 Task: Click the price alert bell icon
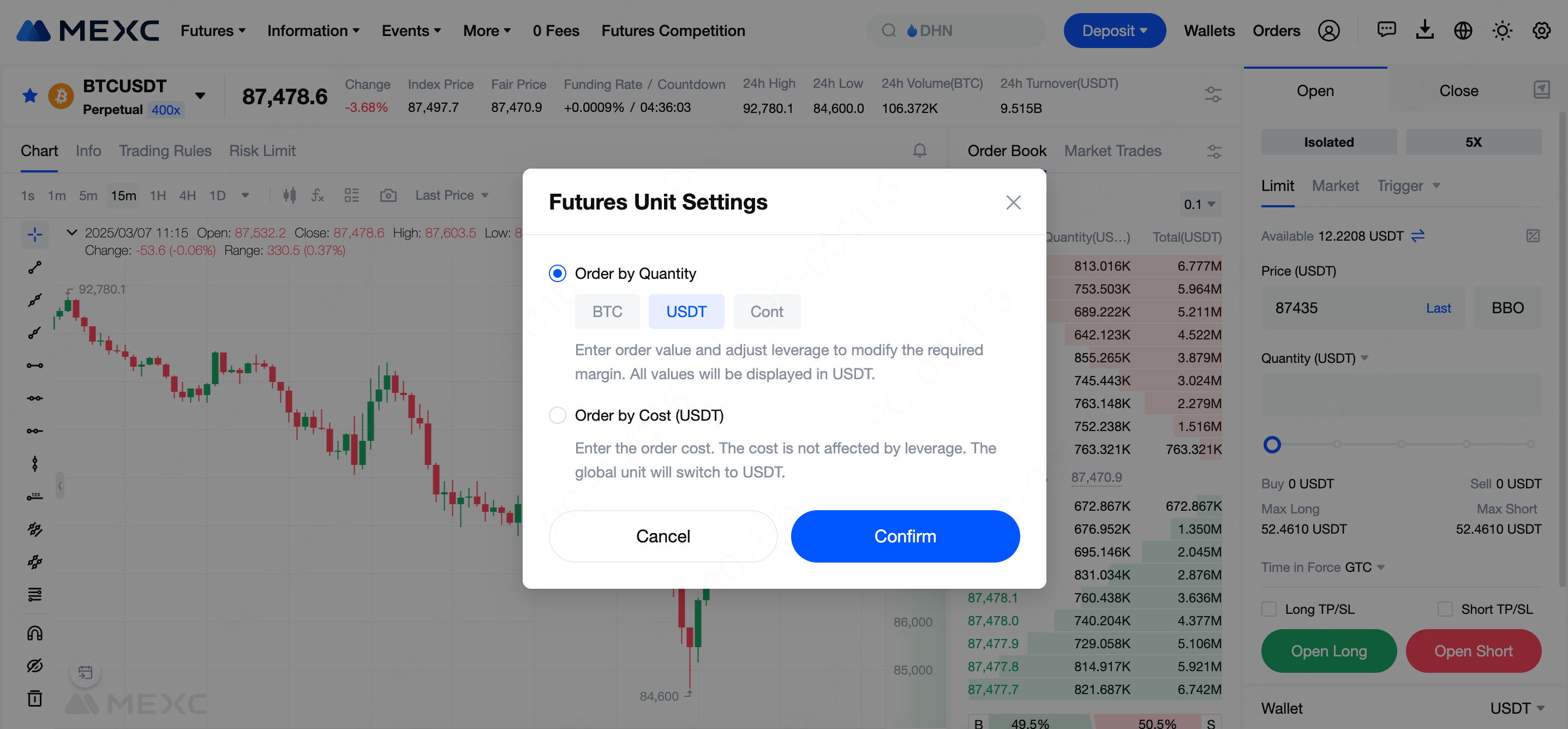[919, 150]
